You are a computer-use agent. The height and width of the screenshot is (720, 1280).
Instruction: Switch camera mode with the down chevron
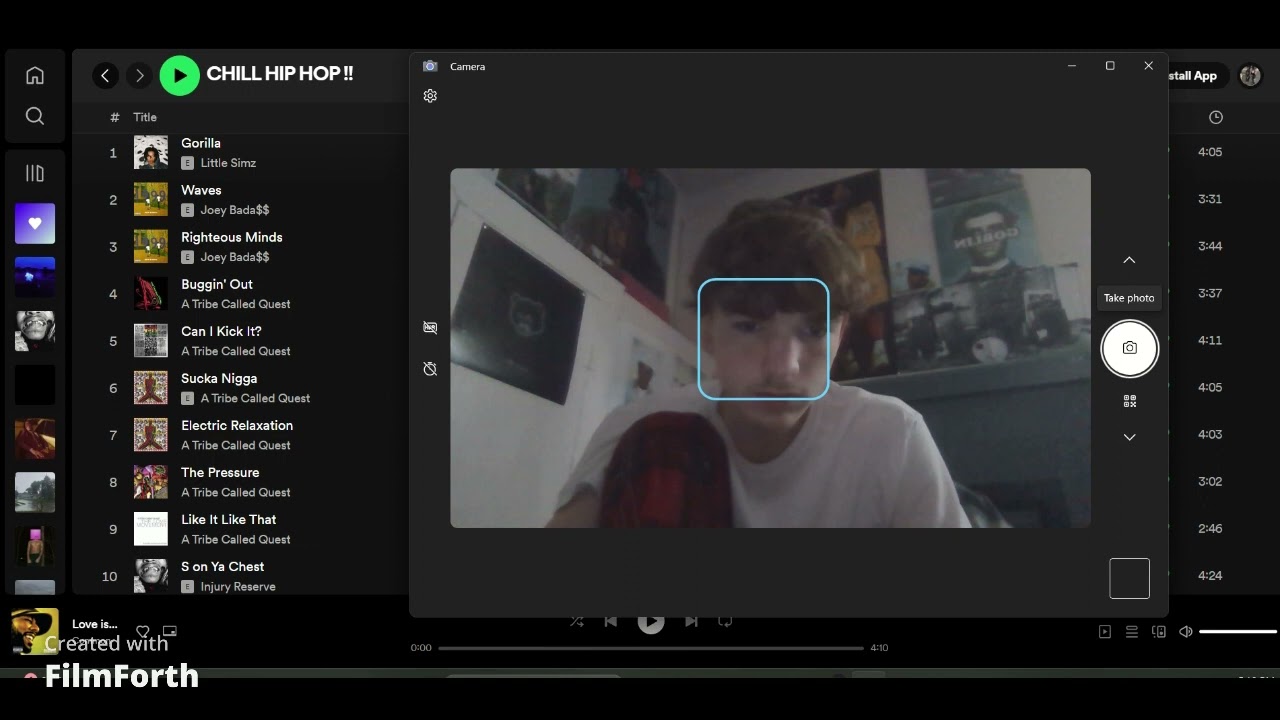[x=1129, y=437]
